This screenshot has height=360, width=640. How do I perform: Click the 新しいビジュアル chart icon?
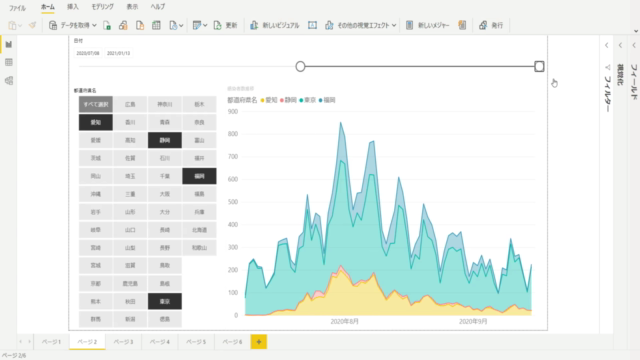click(254, 25)
